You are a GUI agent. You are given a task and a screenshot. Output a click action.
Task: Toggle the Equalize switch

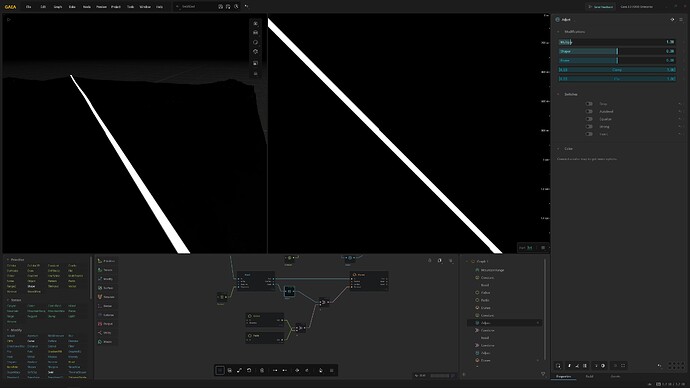pos(589,119)
